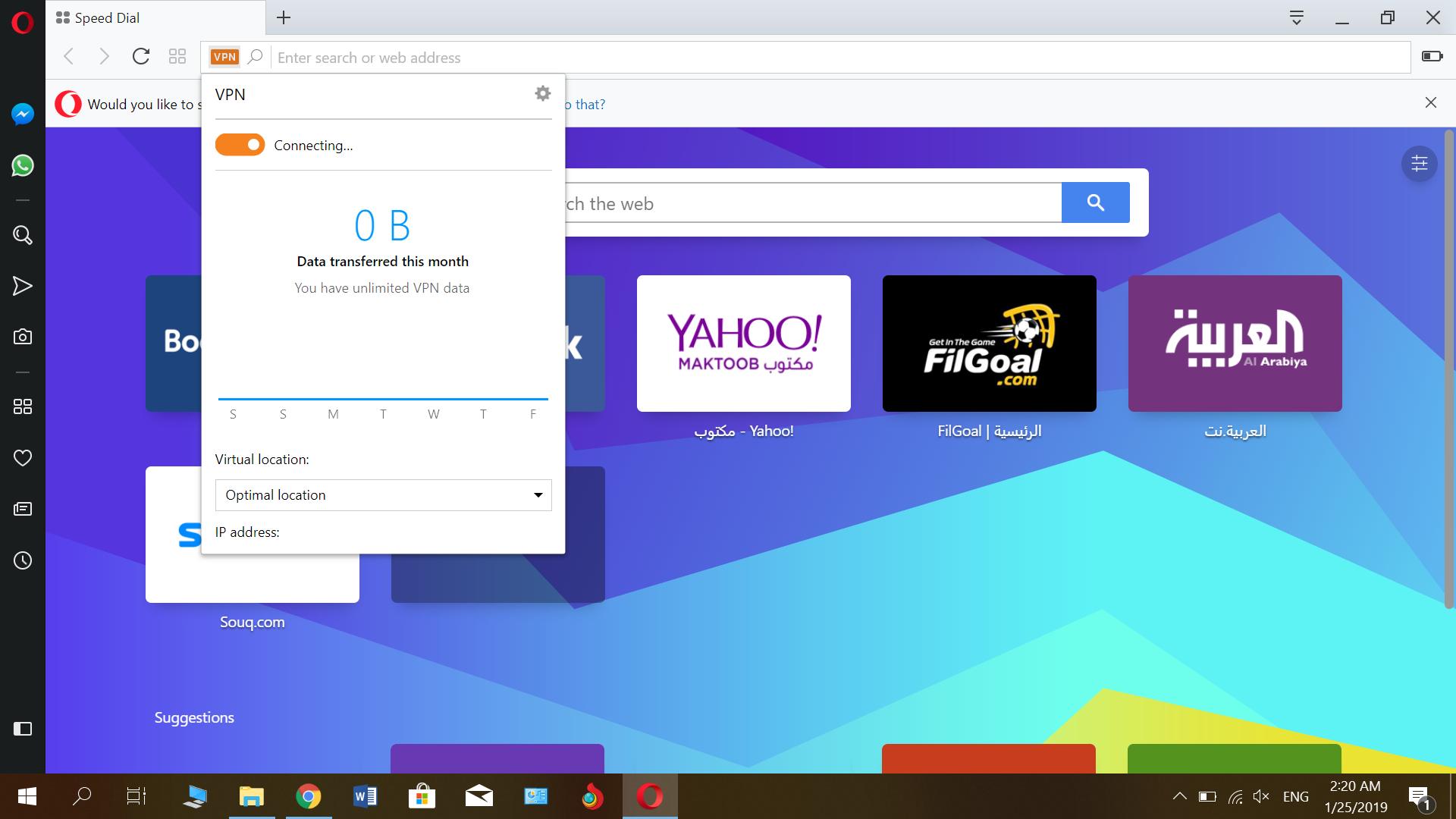
Task: Click the page reload button
Action: pos(141,57)
